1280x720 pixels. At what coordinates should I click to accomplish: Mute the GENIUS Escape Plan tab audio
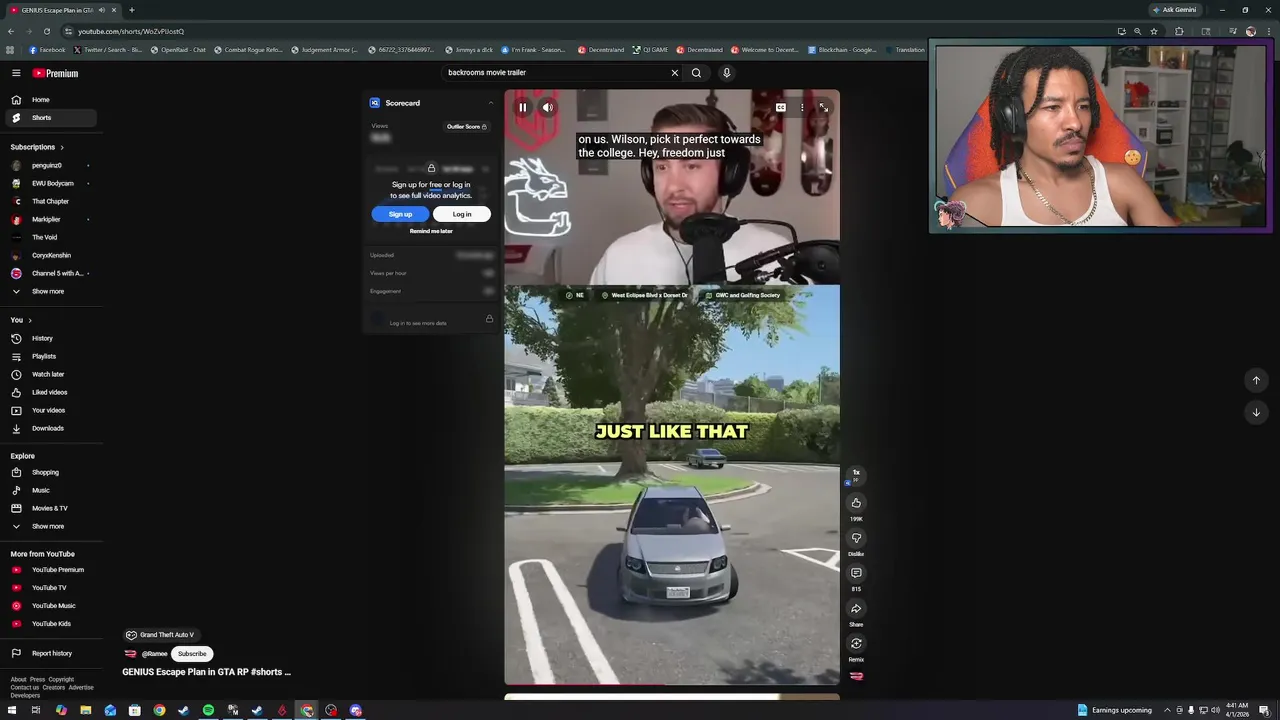click(101, 10)
